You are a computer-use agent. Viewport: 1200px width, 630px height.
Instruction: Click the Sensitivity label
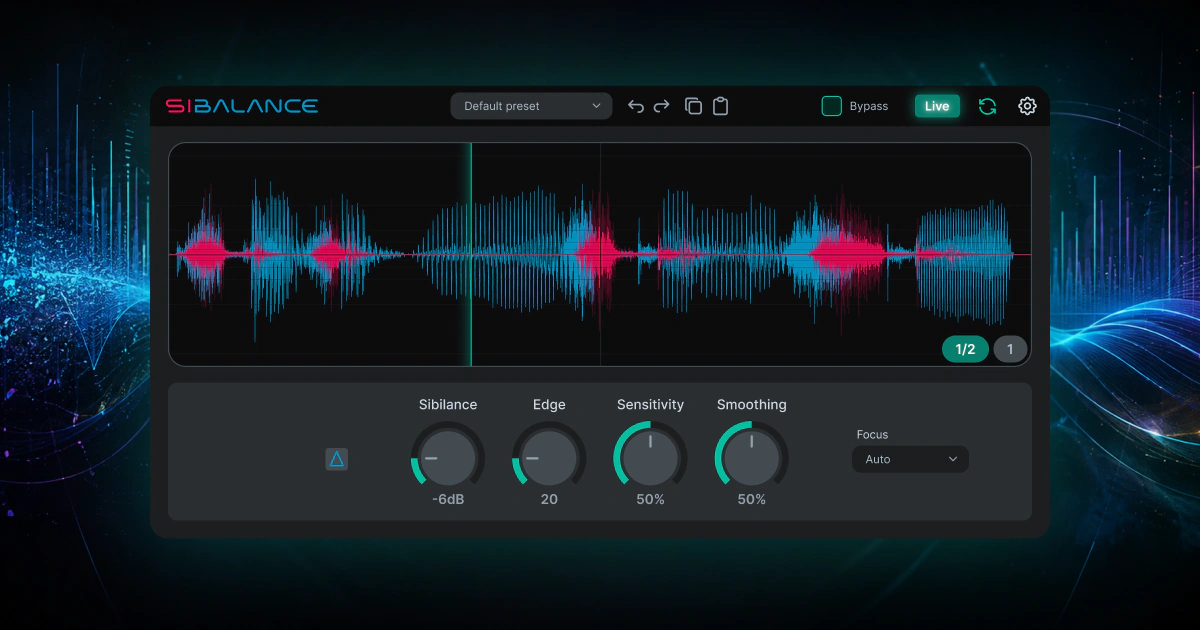pyautogui.click(x=650, y=405)
